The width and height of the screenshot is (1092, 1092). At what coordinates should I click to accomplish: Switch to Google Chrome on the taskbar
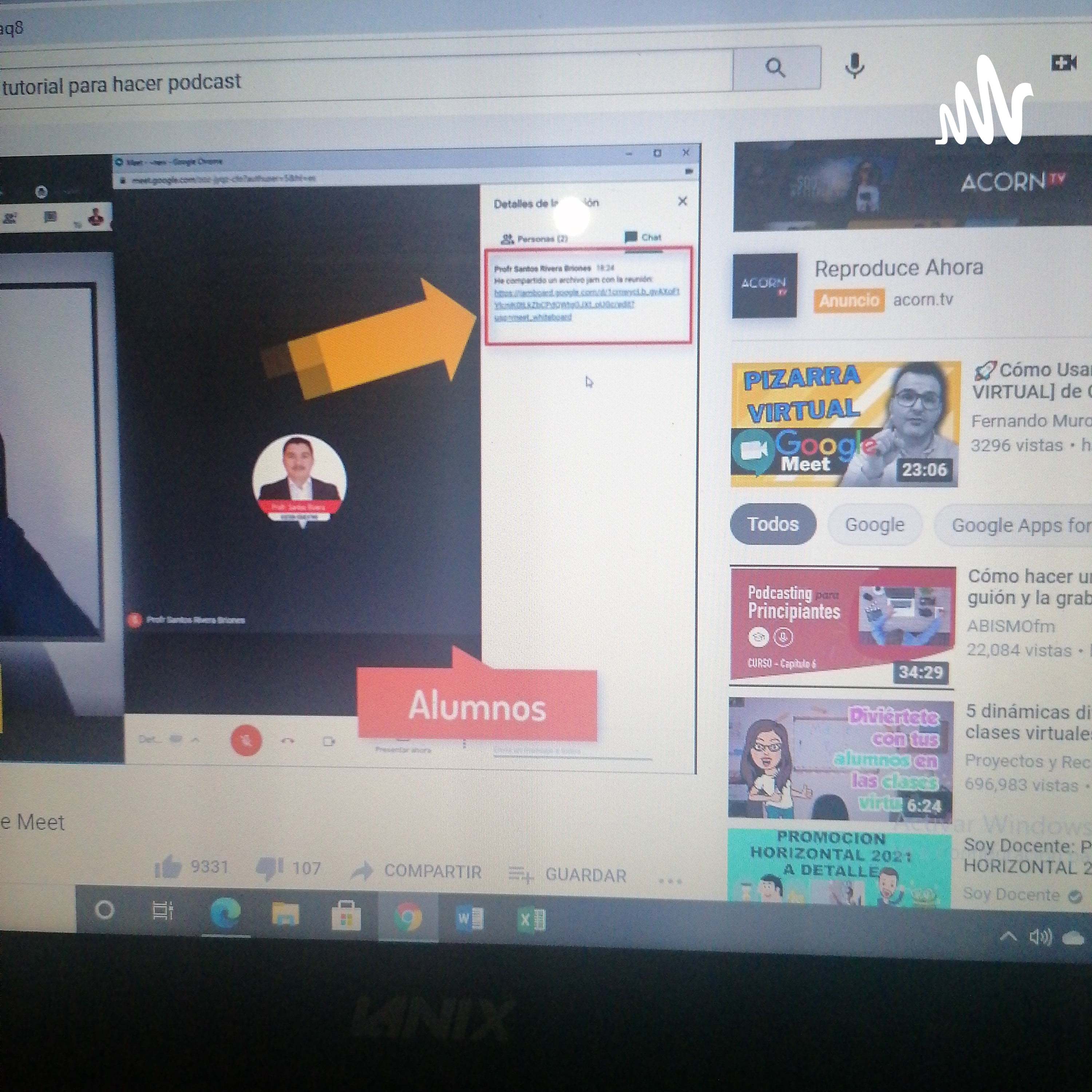(x=408, y=917)
